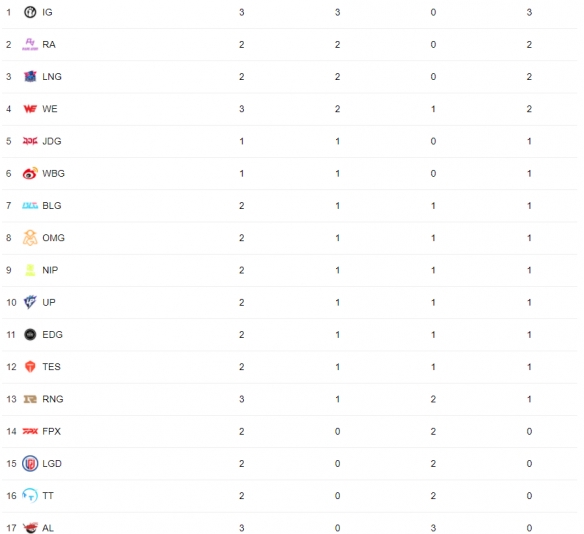Click the LNG team logo
The width and height of the screenshot is (584, 534).
(x=30, y=76)
